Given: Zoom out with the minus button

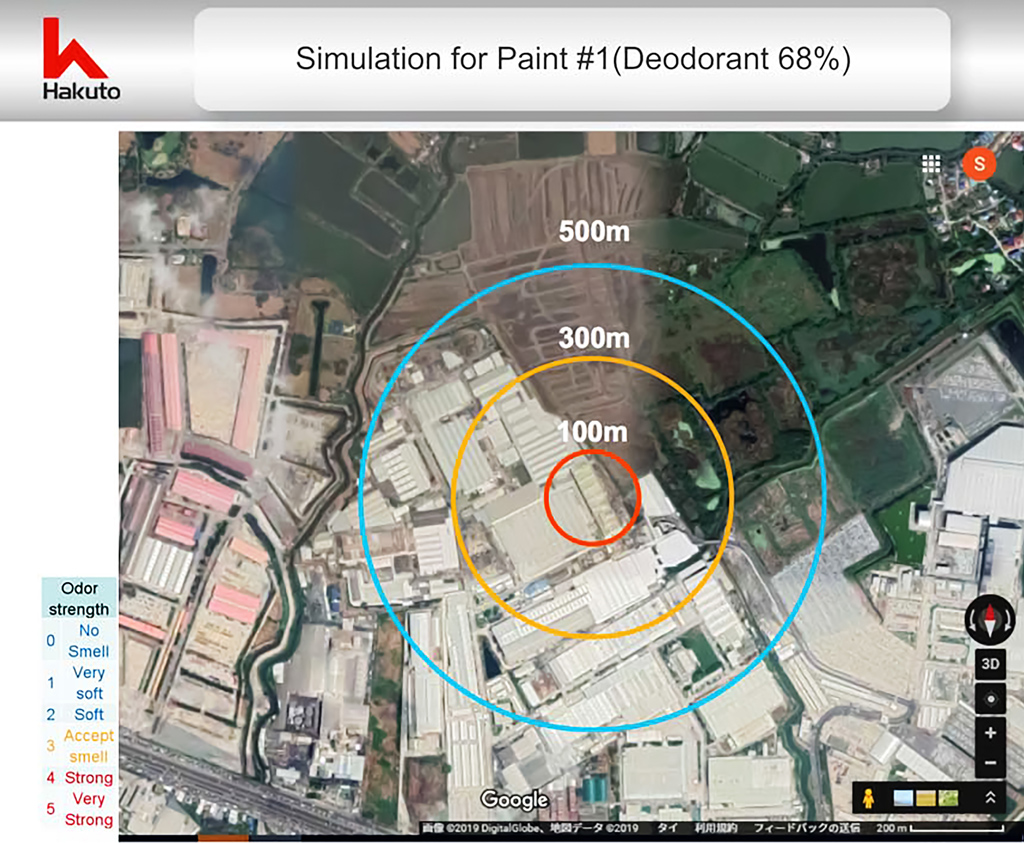Looking at the screenshot, I should (x=989, y=763).
